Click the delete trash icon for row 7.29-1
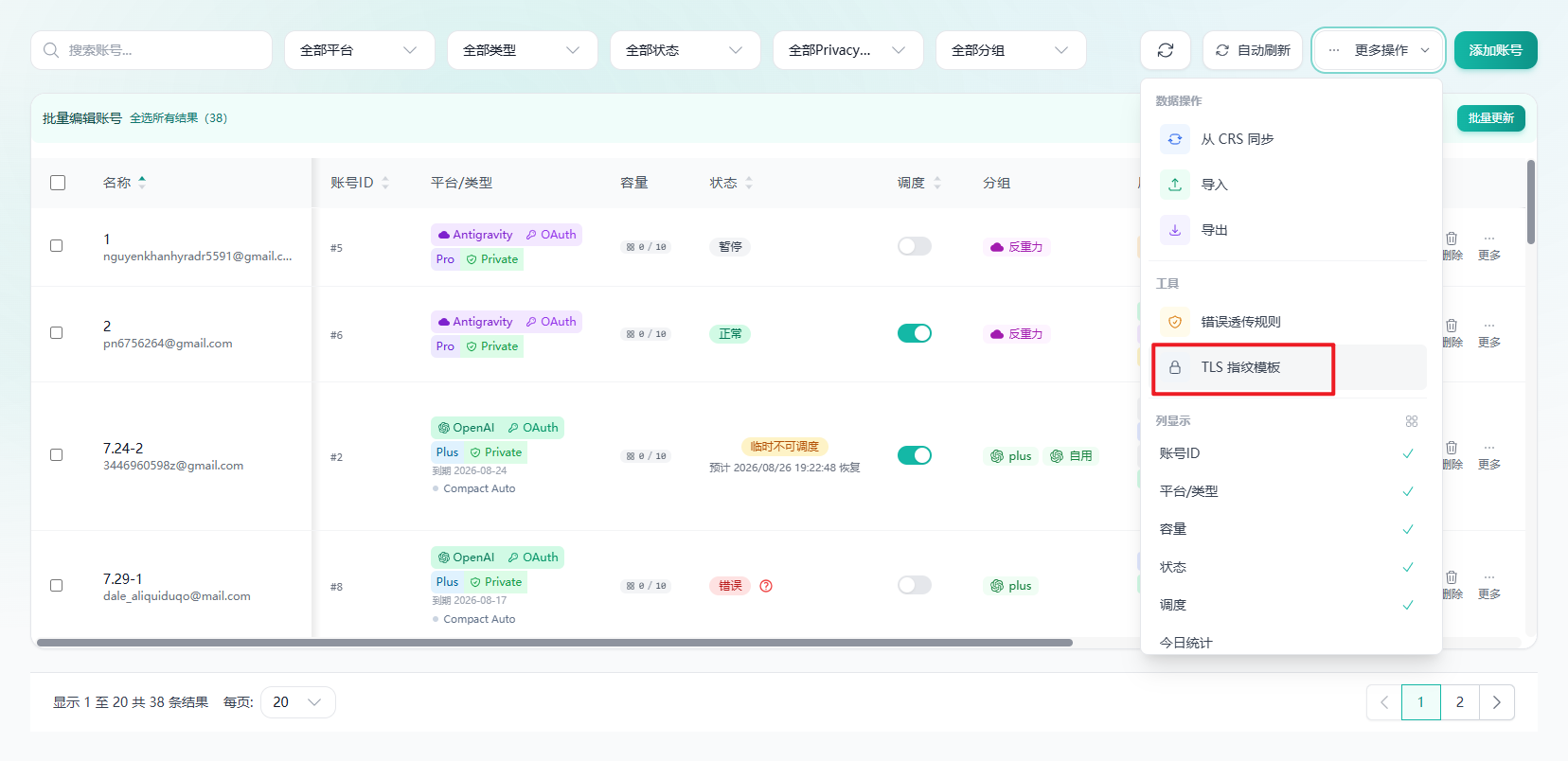The width and height of the screenshot is (1568, 761). point(1452,577)
